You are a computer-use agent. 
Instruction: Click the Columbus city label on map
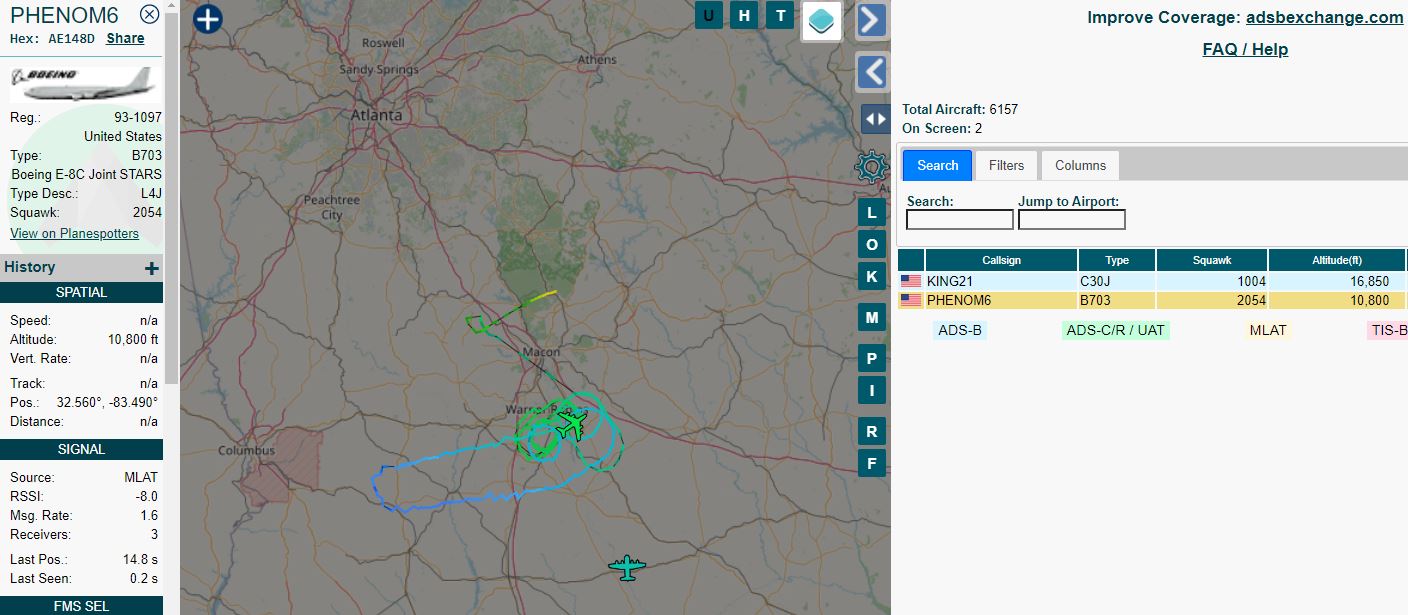pyautogui.click(x=246, y=451)
